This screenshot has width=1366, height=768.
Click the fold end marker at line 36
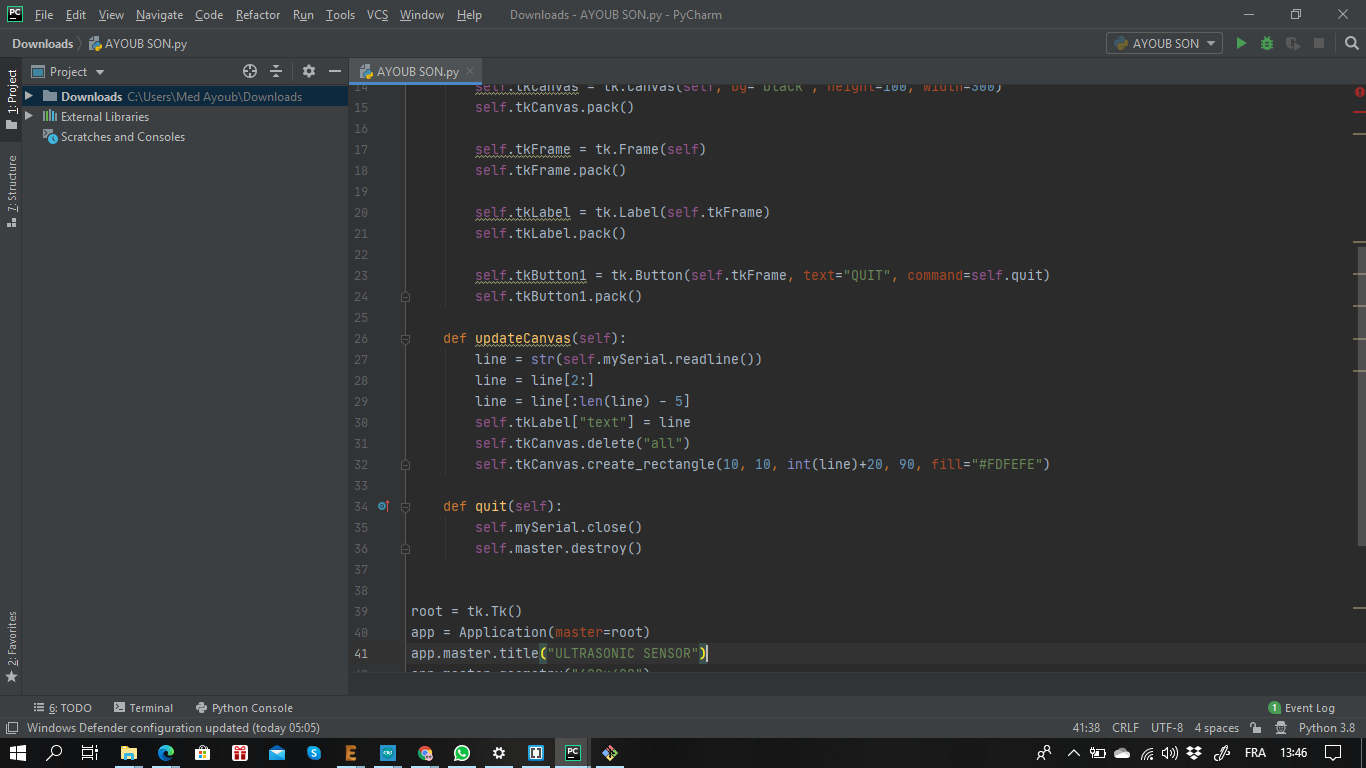click(405, 548)
